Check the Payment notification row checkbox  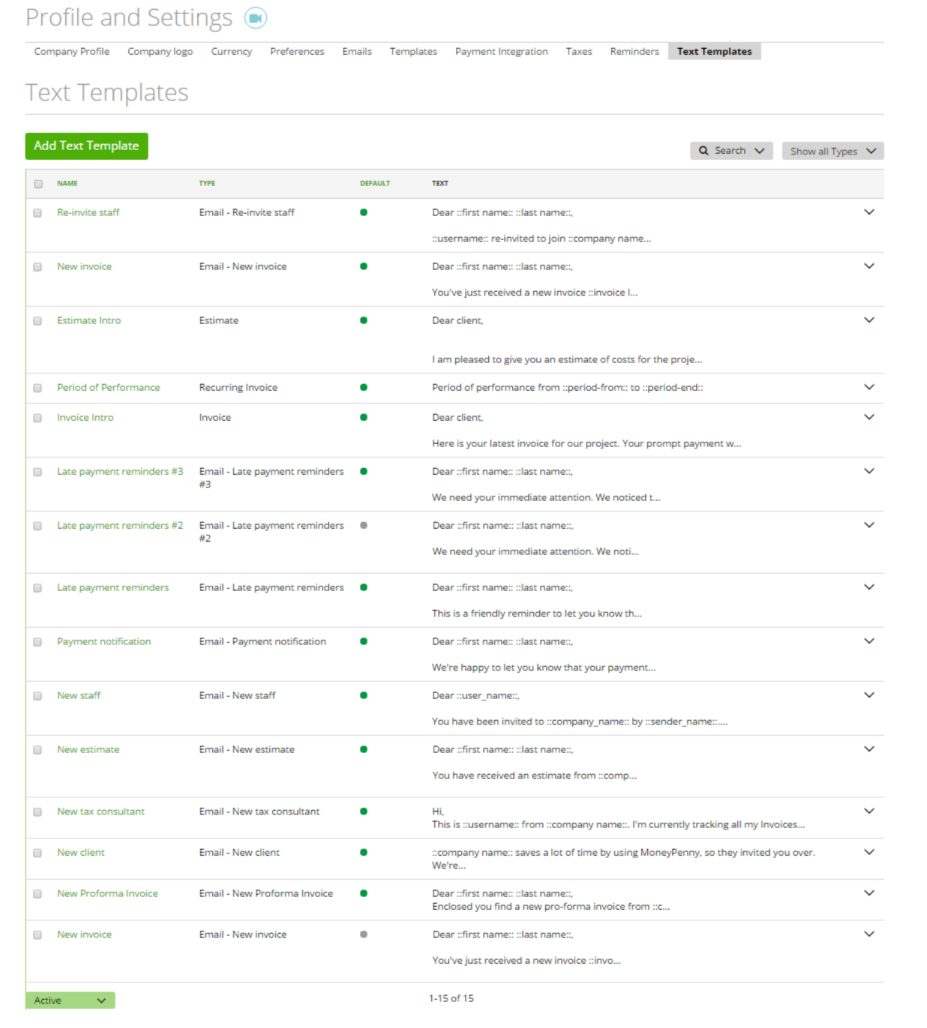coord(37,641)
